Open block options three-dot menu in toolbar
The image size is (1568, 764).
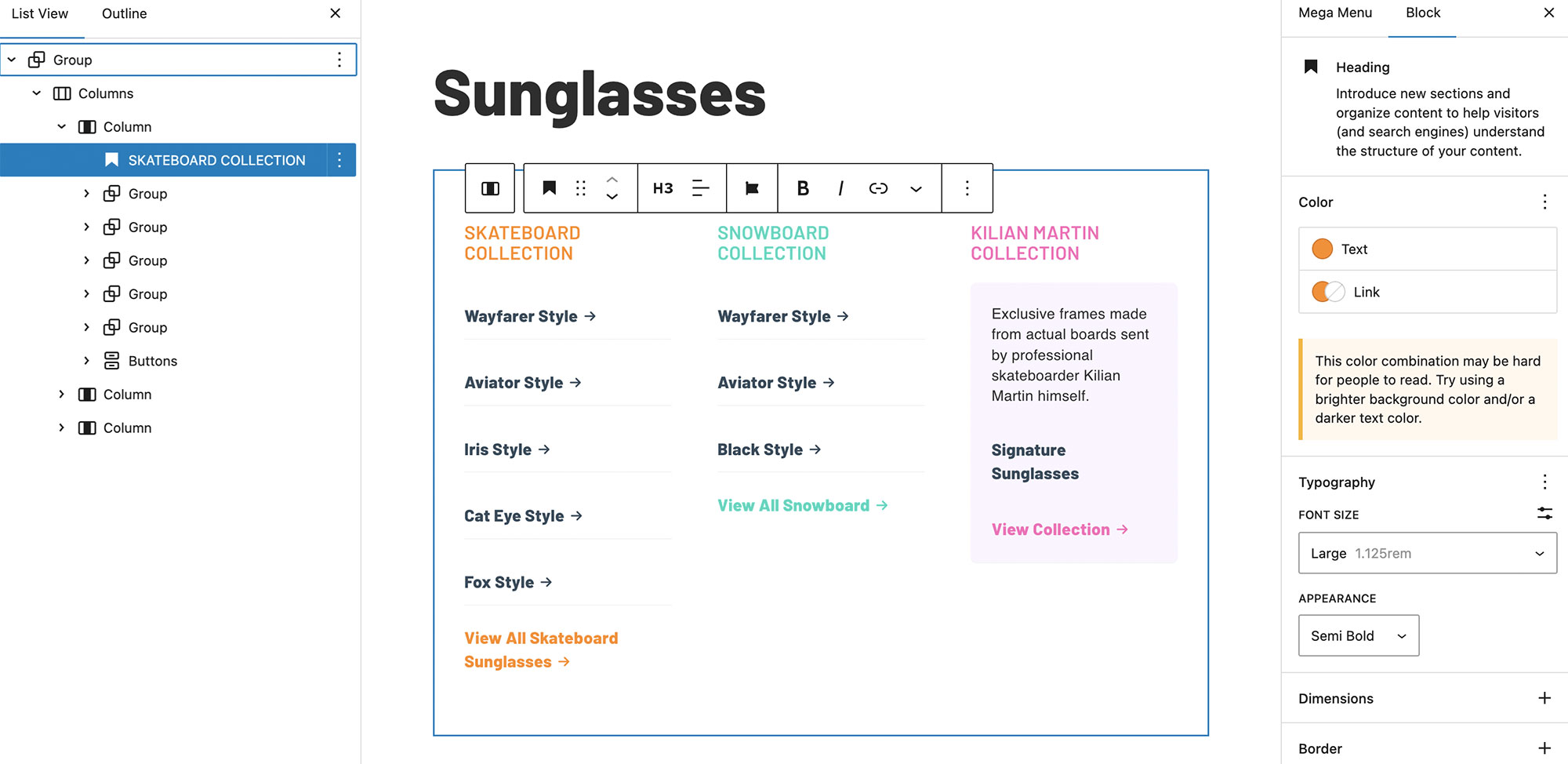pos(967,188)
